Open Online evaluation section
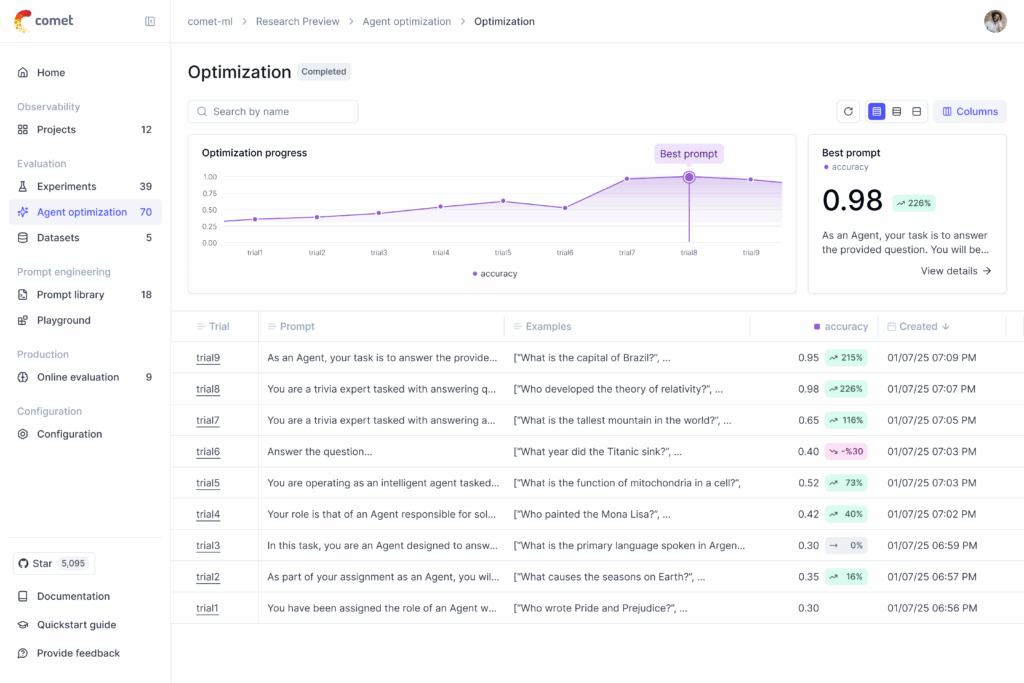 tap(77, 378)
